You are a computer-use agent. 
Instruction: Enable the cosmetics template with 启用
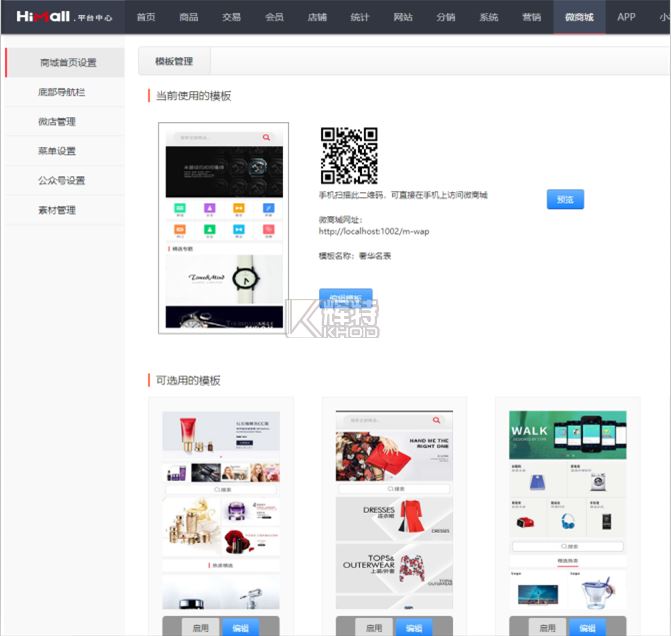[201, 627]
